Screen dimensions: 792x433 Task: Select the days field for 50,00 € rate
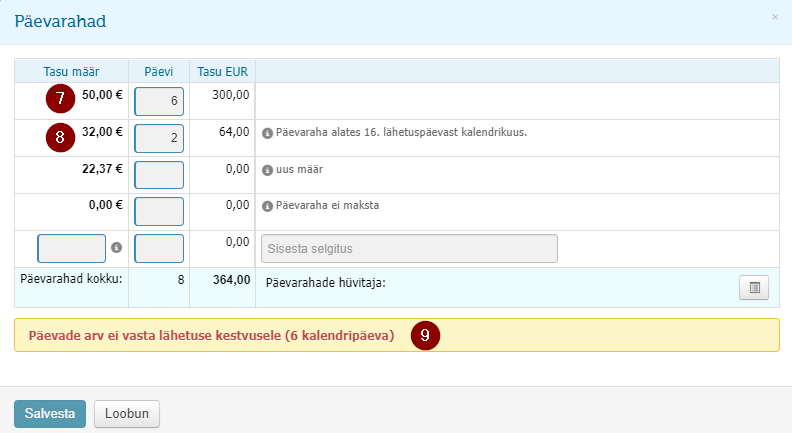pyautogui.click(x=159, y=101)
